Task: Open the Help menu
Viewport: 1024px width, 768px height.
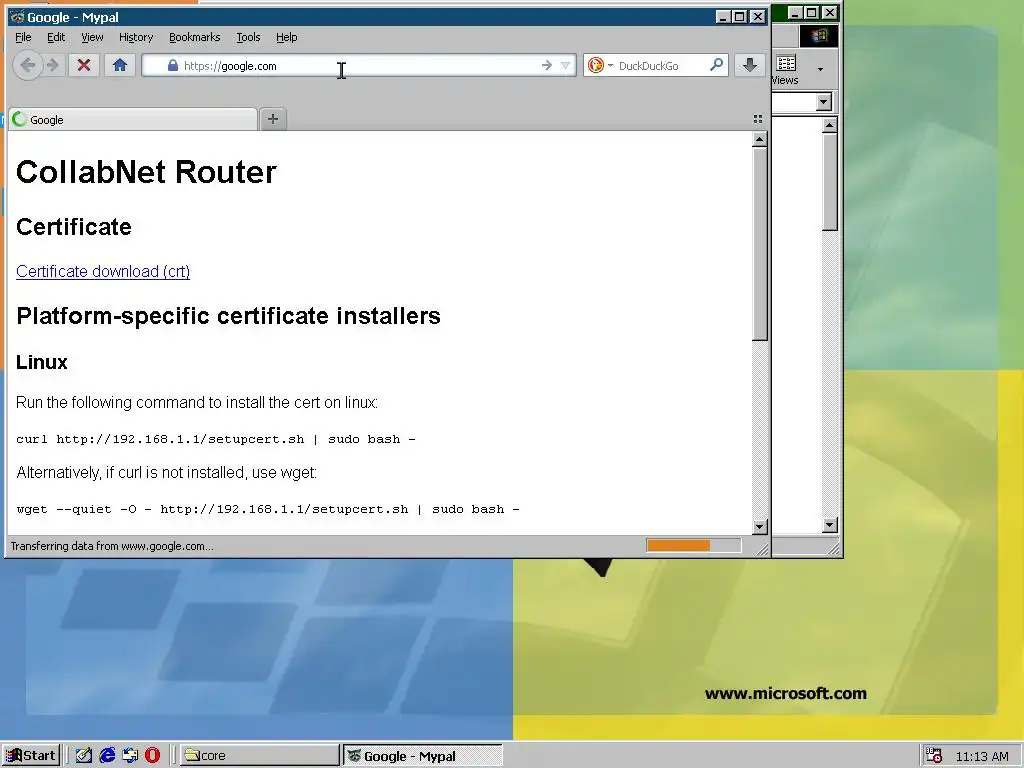Action: pyautogui.click(x=287, y=37)
